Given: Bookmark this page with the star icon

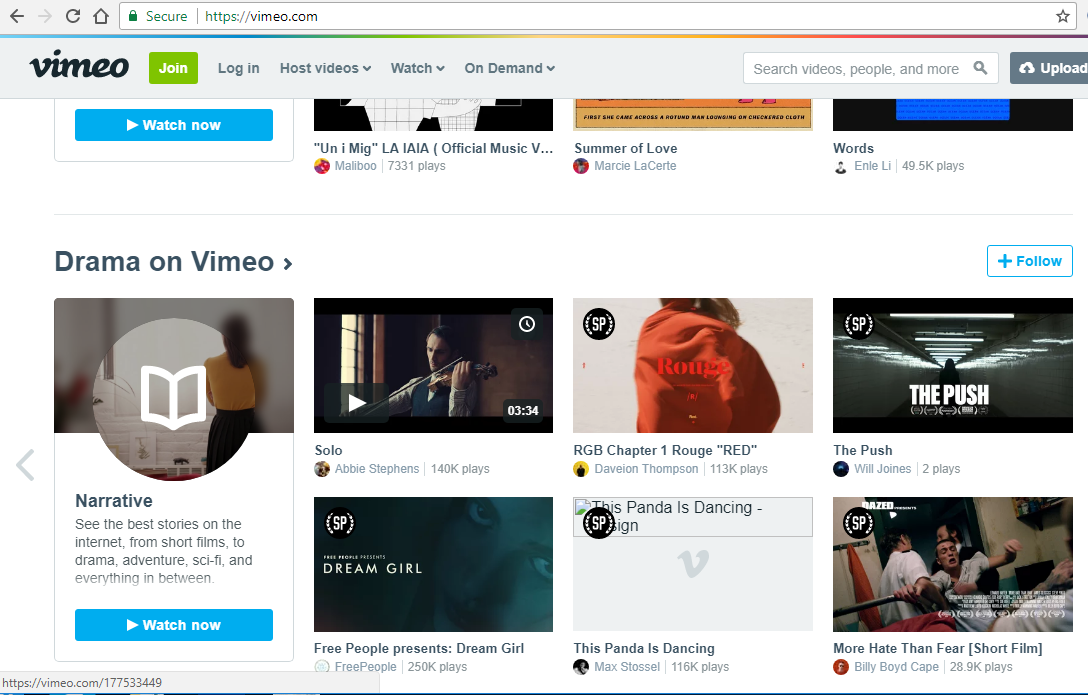Looking at the screenshot, I should [x=1062, y=16].
